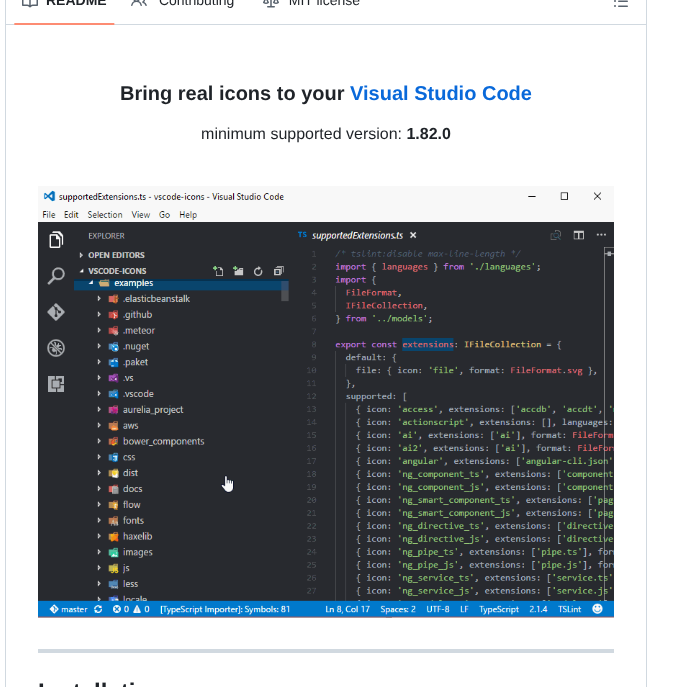This screenshot has height=687, width=677.
Task: Expand the .elasticbeanstalk folder arrow
Action: tap(99, 299)
